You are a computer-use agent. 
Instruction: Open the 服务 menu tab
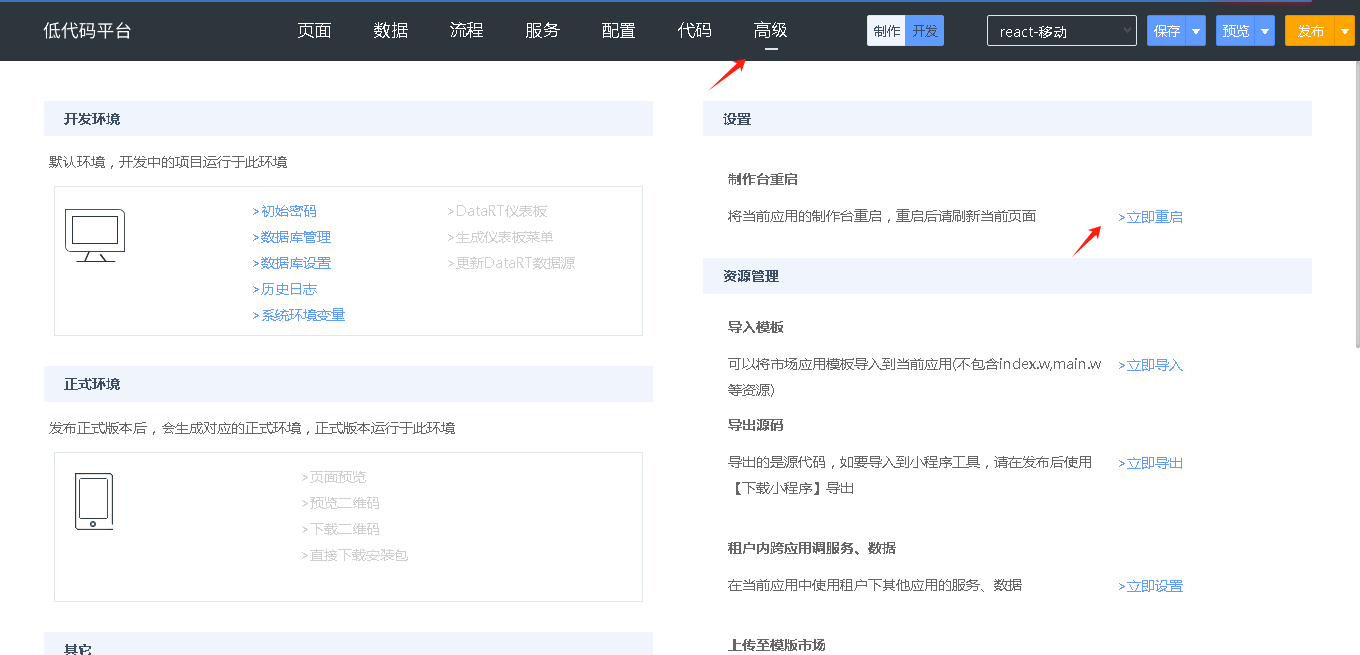[x=543, y=30]
